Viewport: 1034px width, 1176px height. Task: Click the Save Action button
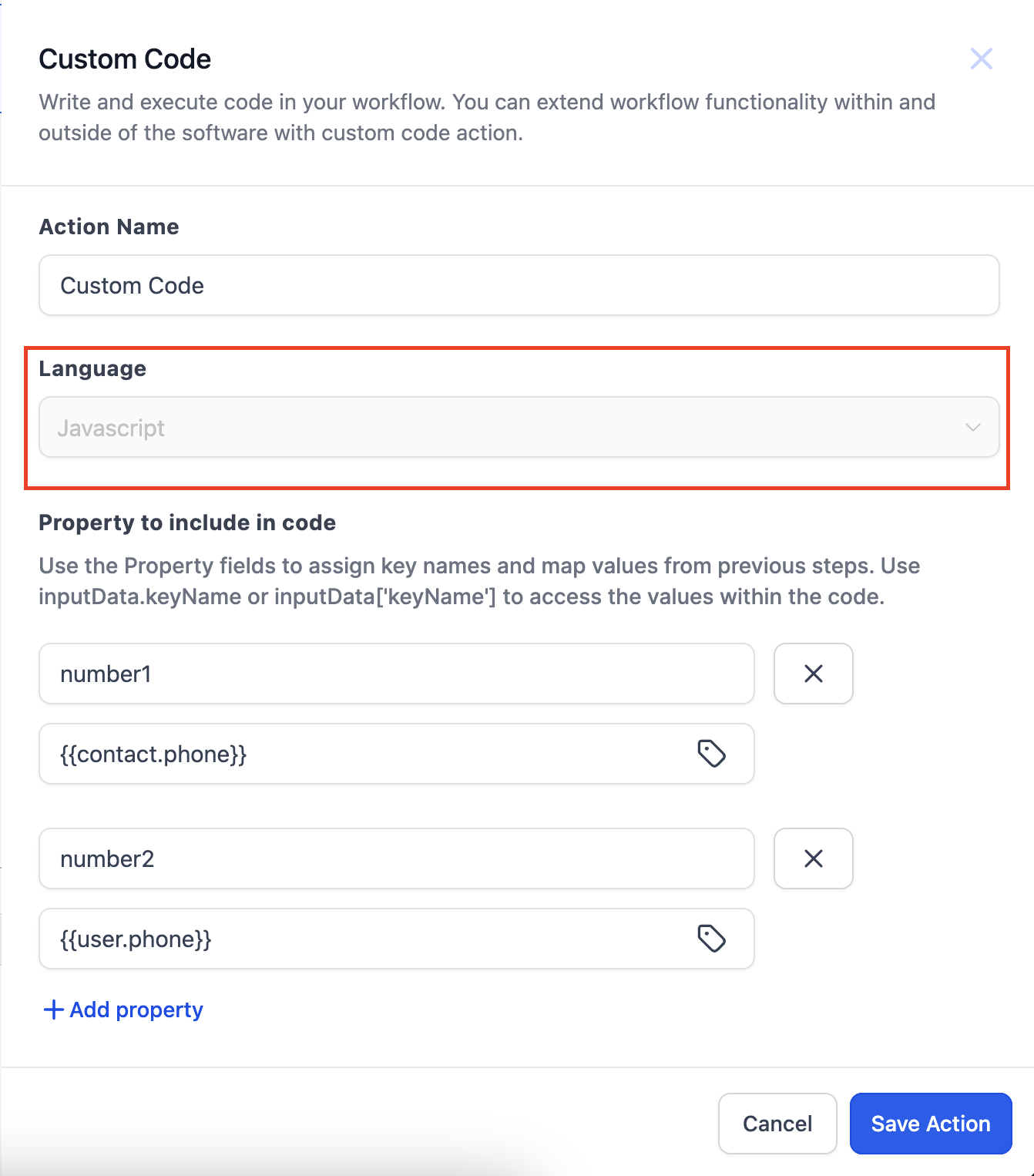click(x=930, y=1124)
